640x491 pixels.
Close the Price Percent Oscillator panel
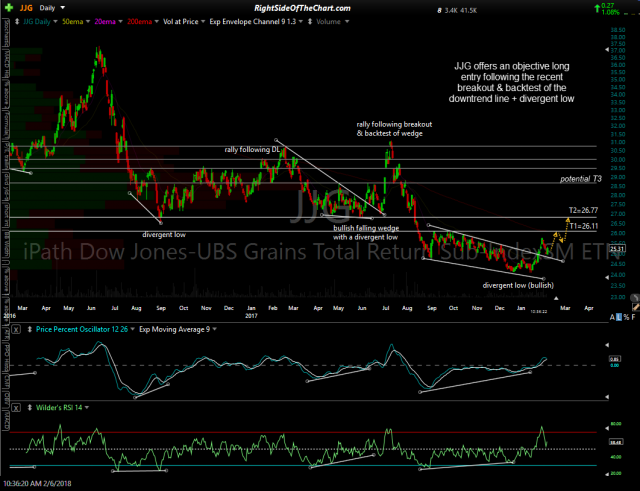point(16,329)
